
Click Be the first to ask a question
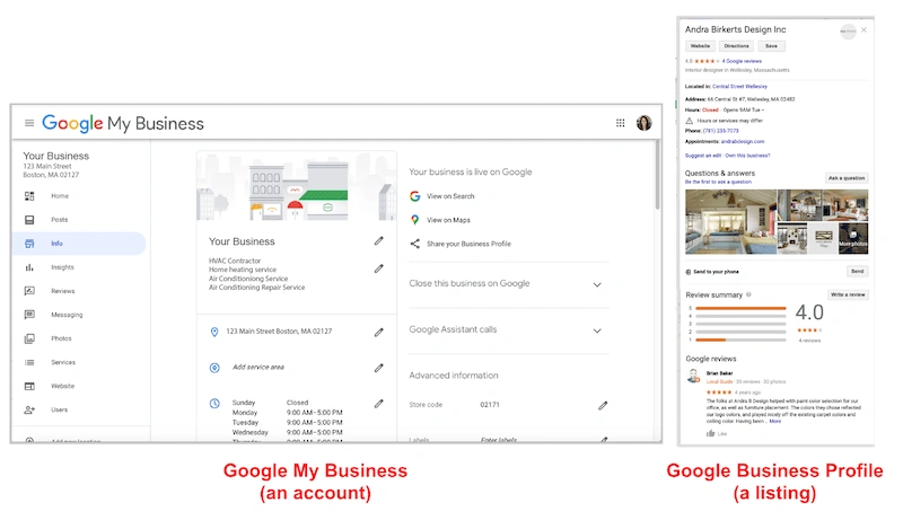pos(718,182)
